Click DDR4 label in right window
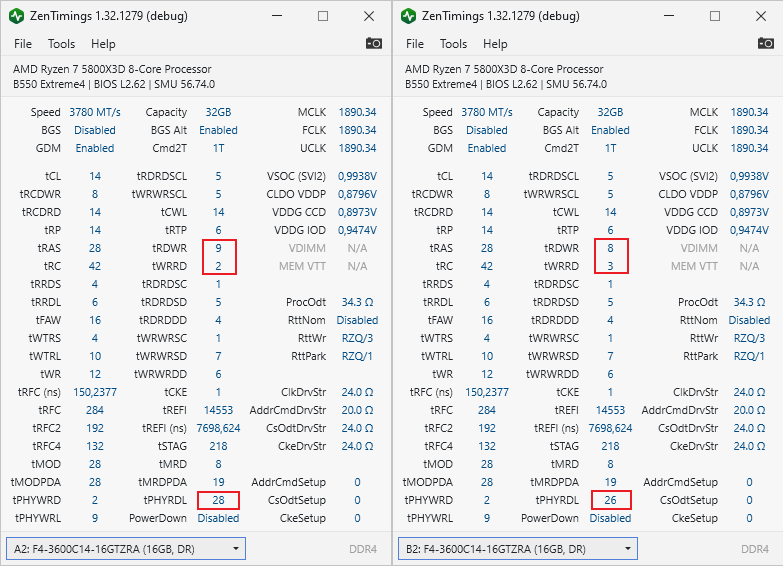The height and width of the screenshot is (566, 783). click(755, 549)
